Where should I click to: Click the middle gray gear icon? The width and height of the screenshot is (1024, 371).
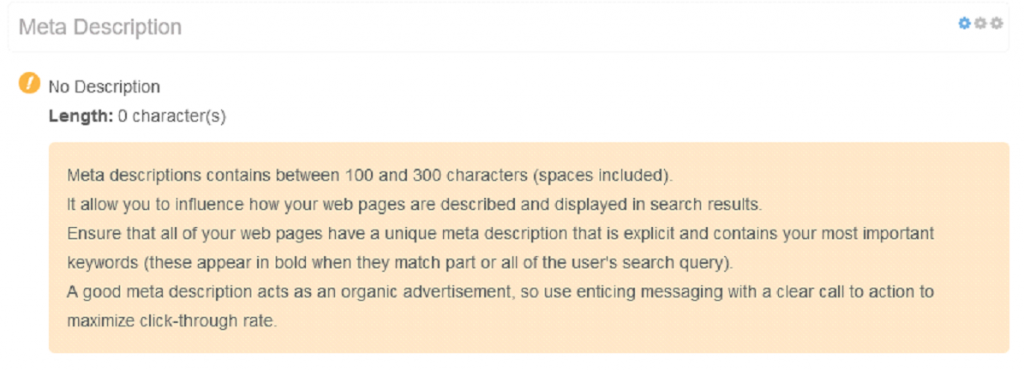[980, 24]
